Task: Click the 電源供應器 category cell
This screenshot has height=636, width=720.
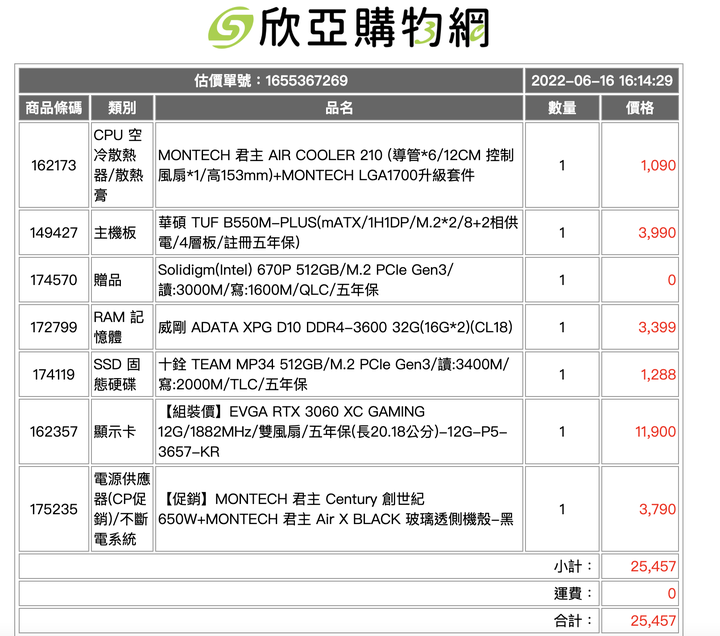Action: 122,509
